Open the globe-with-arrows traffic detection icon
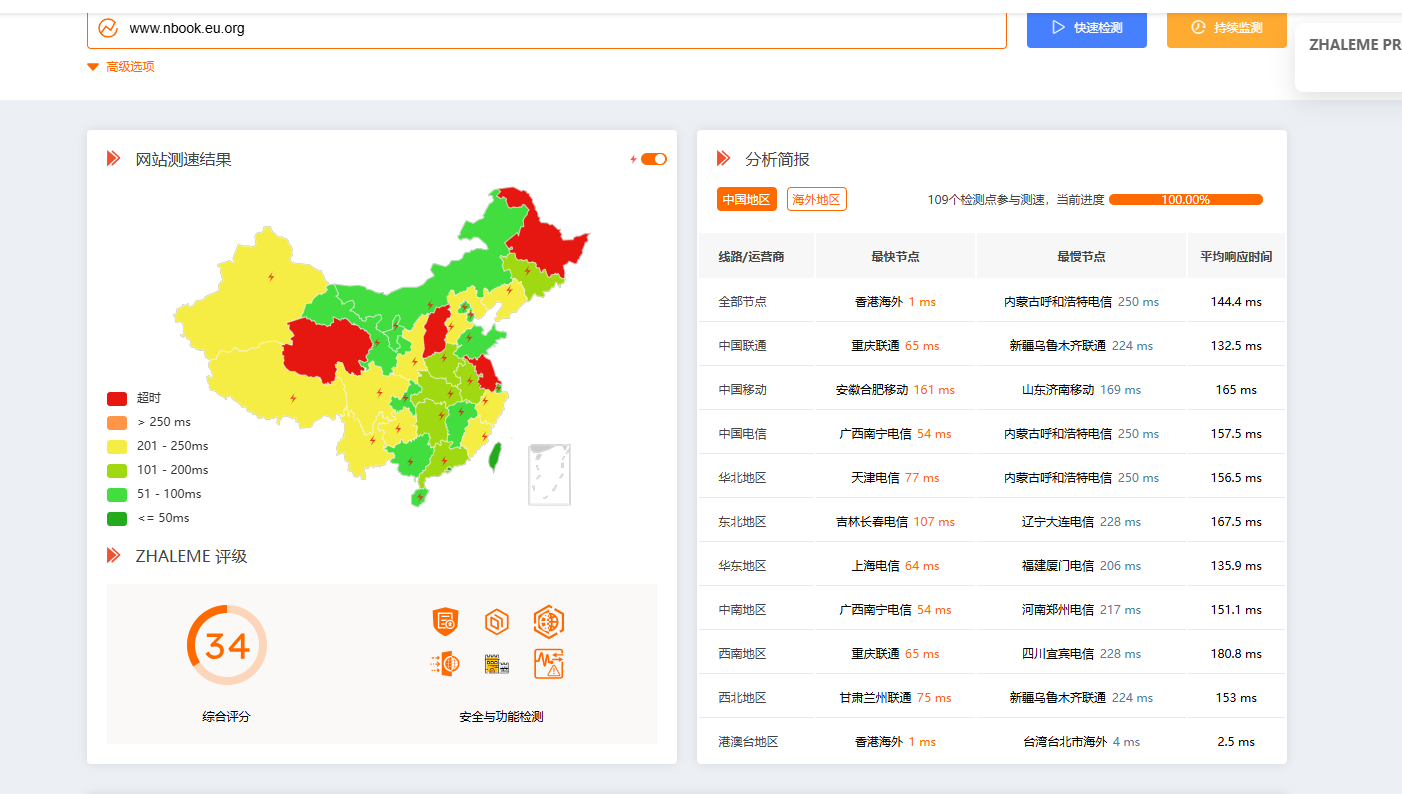 coord(445,663)
